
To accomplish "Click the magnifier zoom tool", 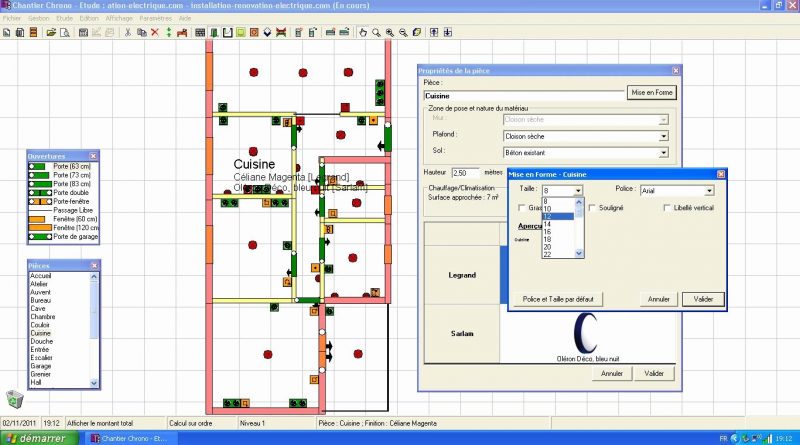I will pos(376,32).
